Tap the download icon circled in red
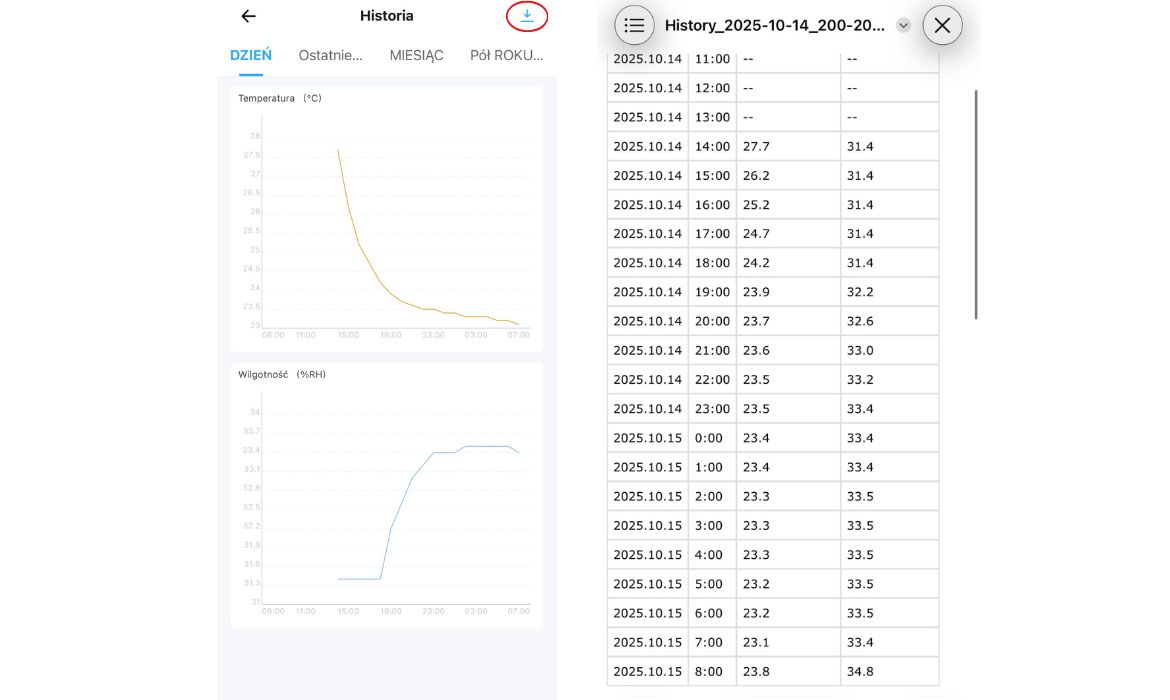The height and width of the screenshot is (700, 1170). (x=527, y=16)
